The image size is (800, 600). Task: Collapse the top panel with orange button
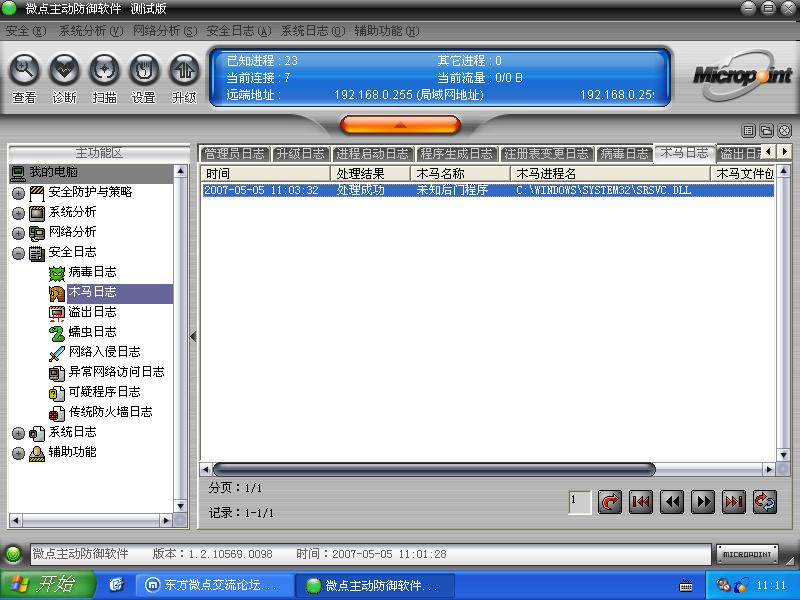(400, 124)
